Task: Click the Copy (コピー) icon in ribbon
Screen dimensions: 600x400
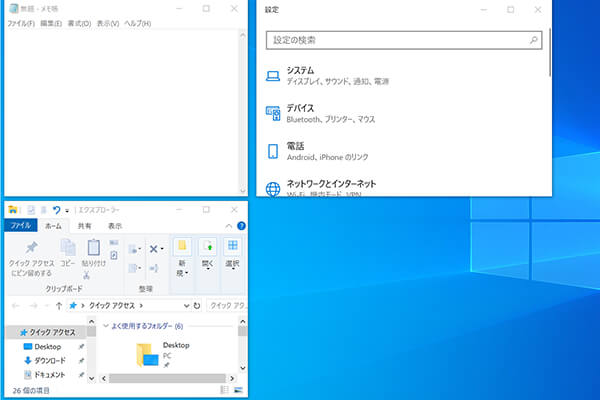Action: [67, 248]
